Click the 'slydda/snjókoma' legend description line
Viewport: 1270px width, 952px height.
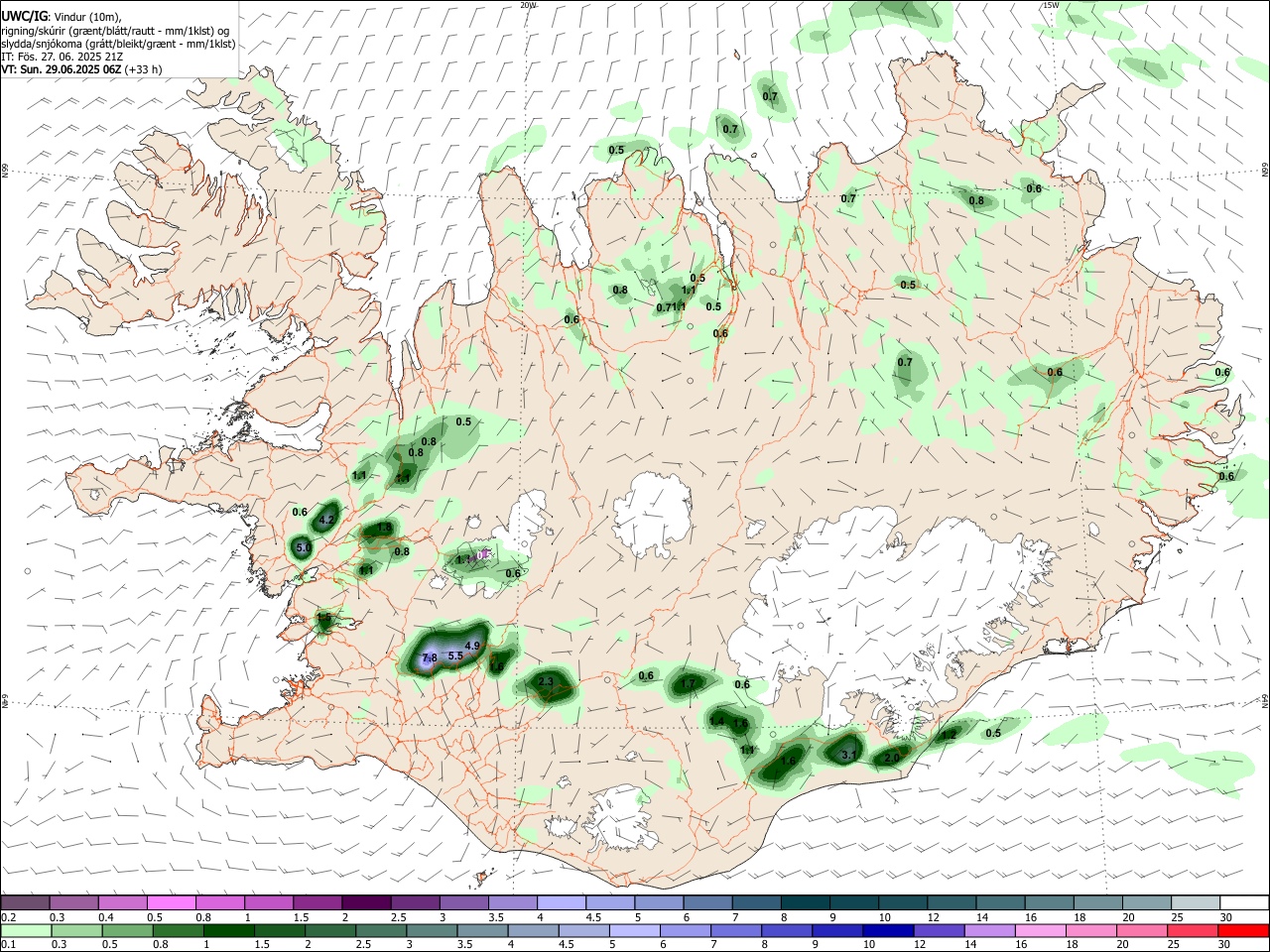tap(118, 44)
